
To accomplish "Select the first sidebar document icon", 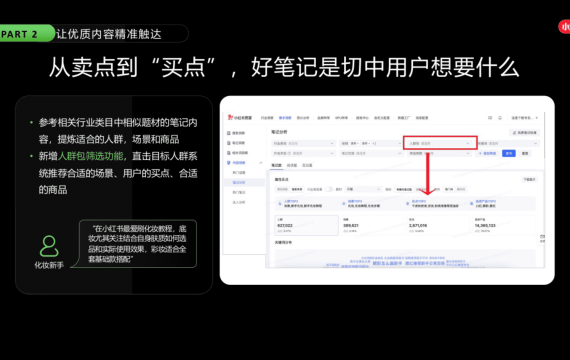I will [229, 133].
